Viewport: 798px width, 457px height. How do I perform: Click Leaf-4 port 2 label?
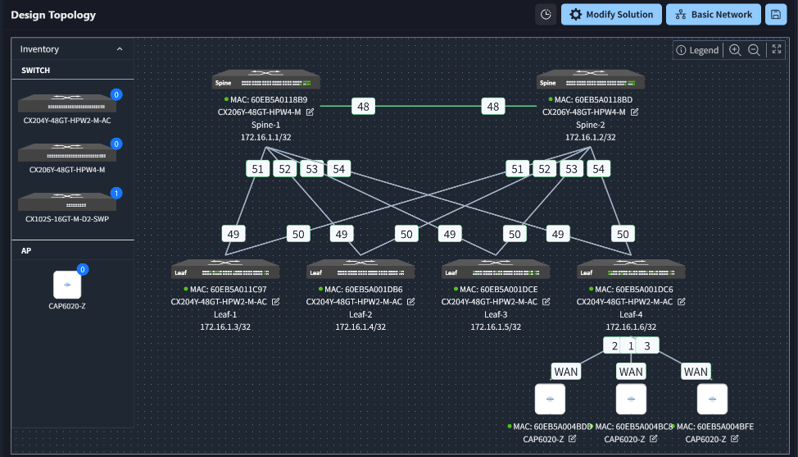coord(614,346)
